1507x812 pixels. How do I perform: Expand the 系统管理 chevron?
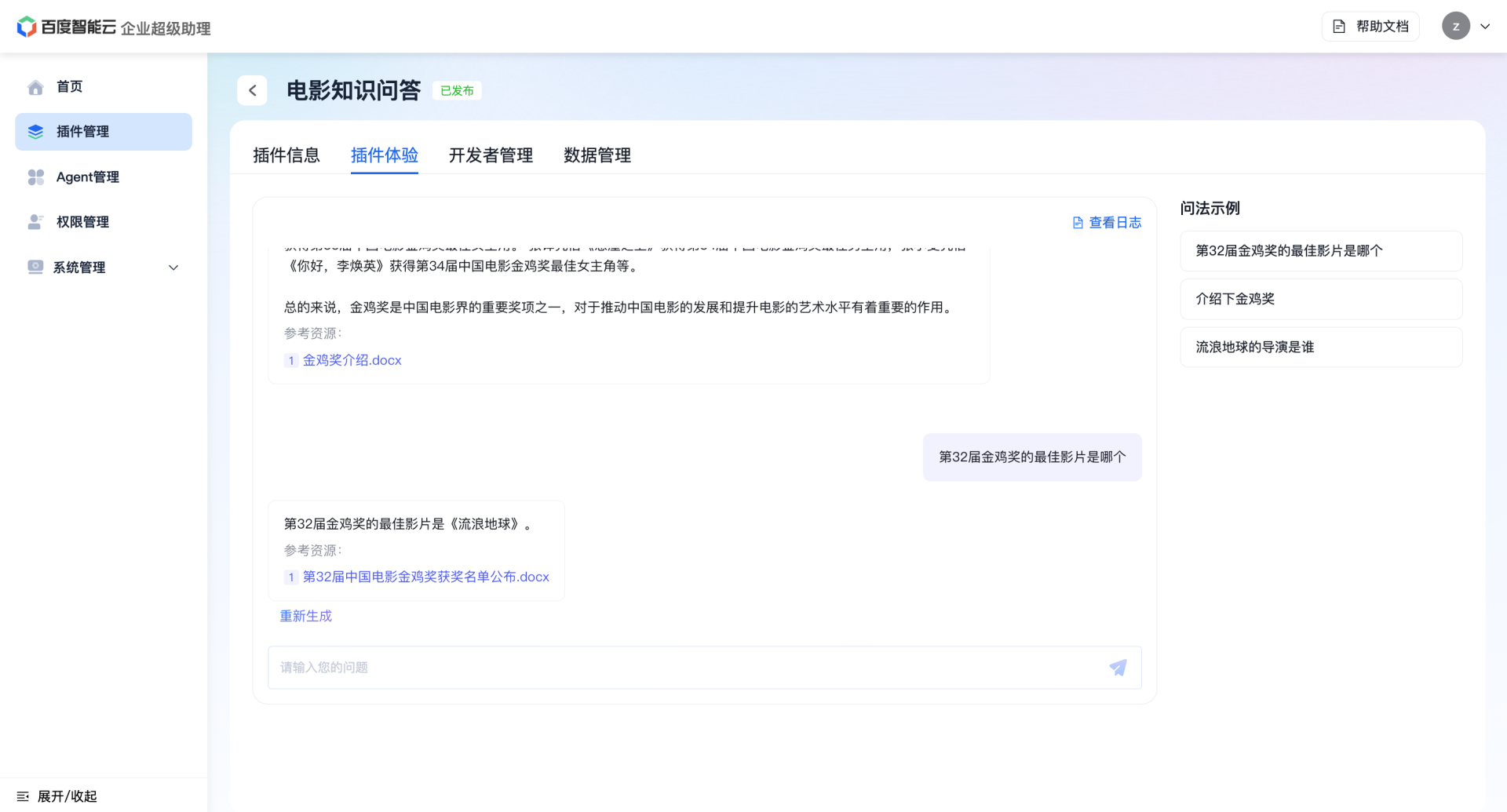coord(173,268)
